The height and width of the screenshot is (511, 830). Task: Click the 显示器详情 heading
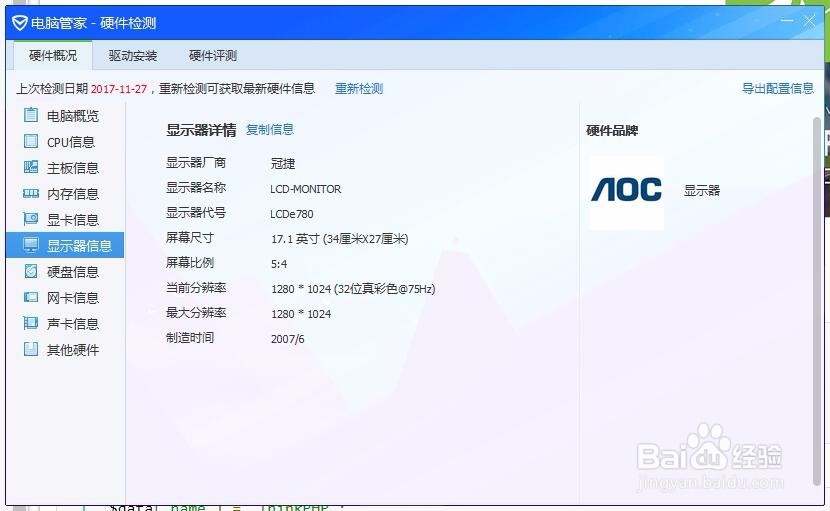(201, 130)
